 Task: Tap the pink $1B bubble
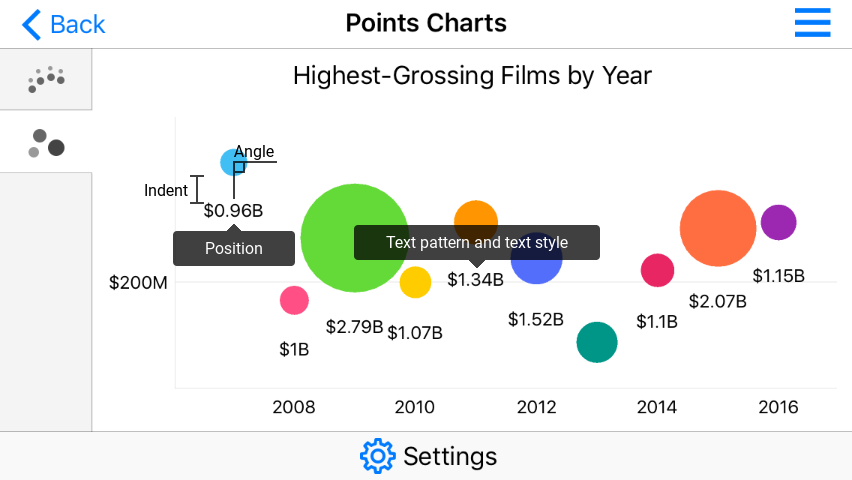pos(294,299)
